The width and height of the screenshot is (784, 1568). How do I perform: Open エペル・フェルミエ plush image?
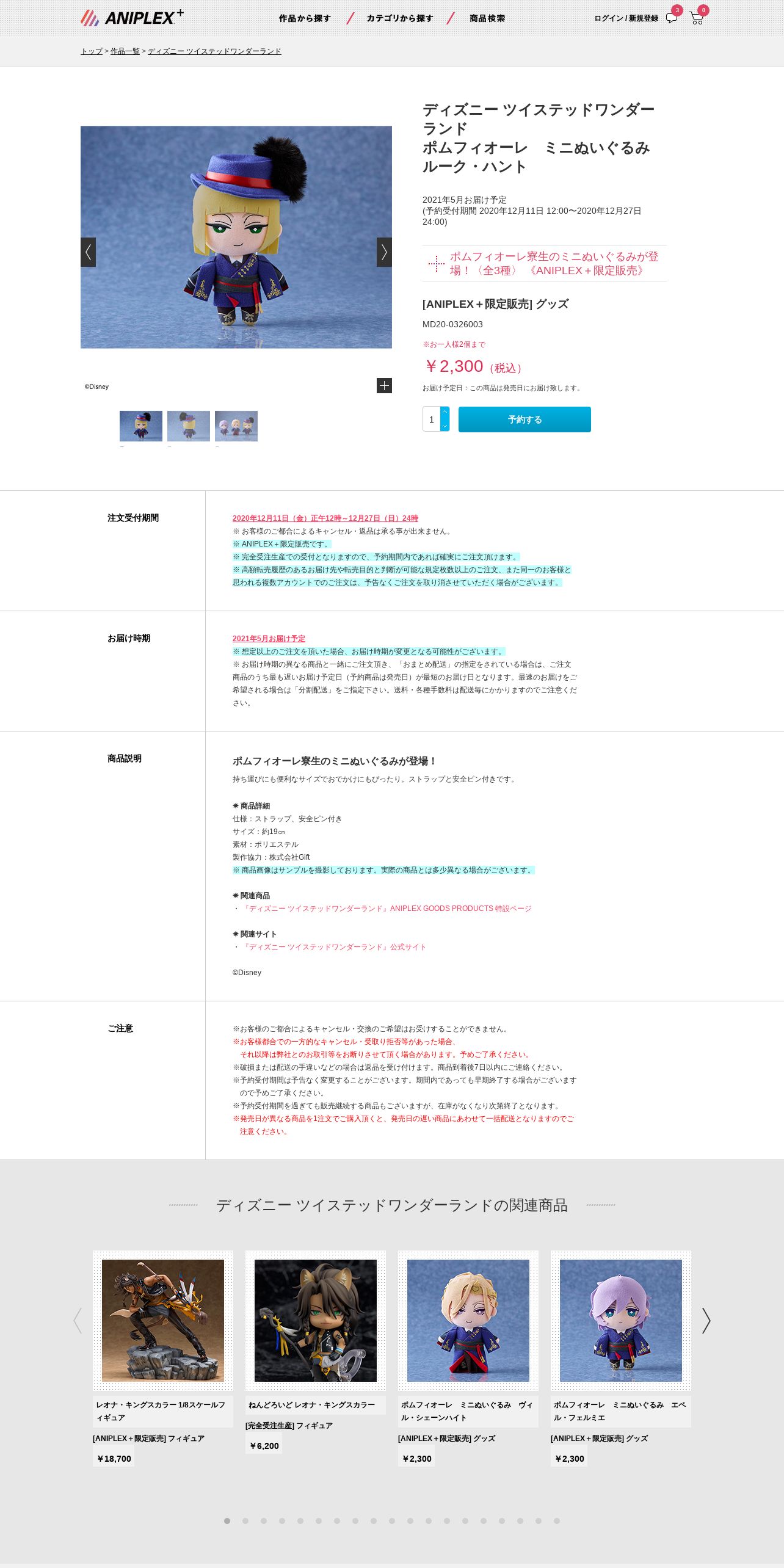[621, 1321]
